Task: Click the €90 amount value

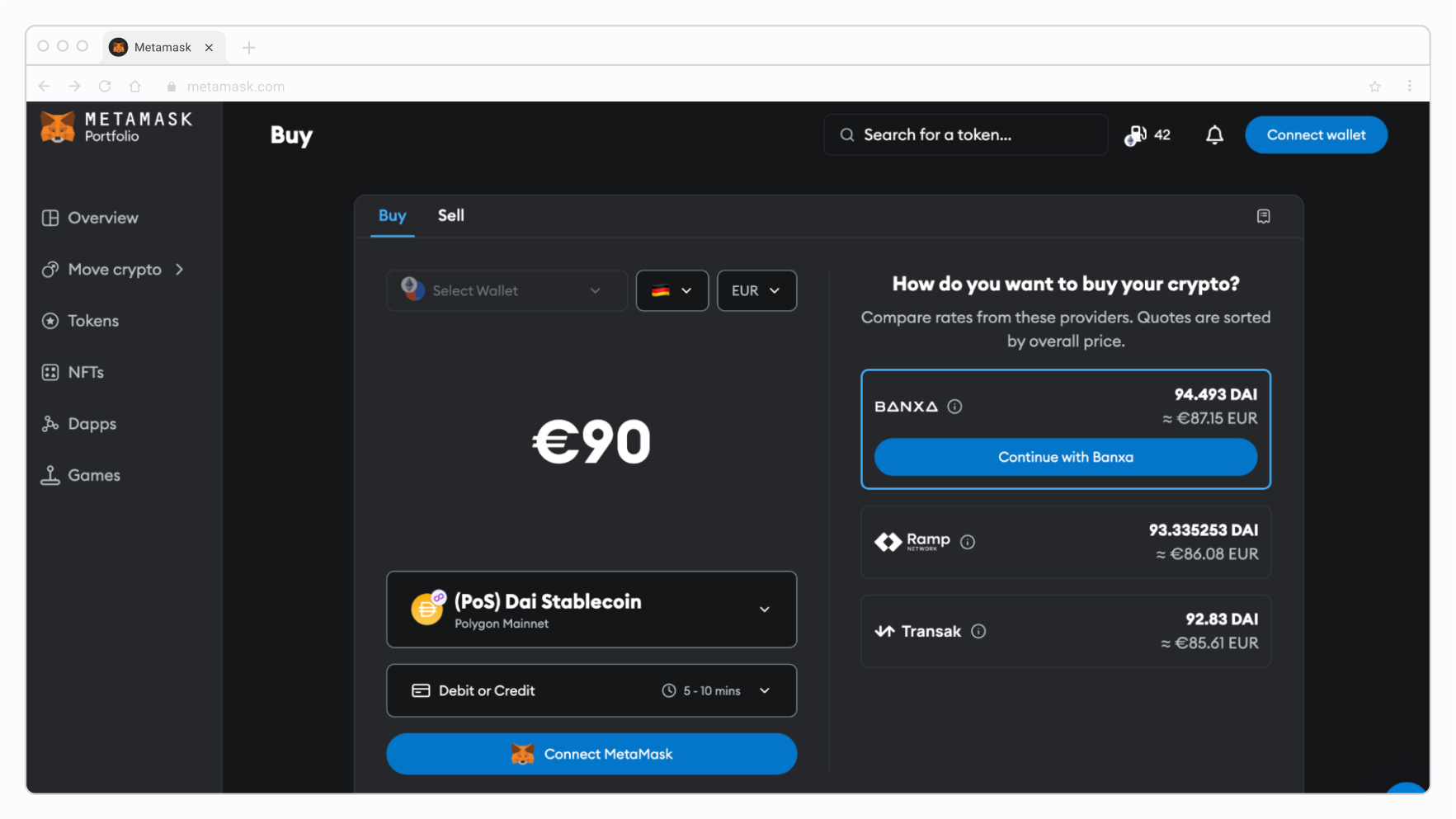Action: (x=591, y=441)
